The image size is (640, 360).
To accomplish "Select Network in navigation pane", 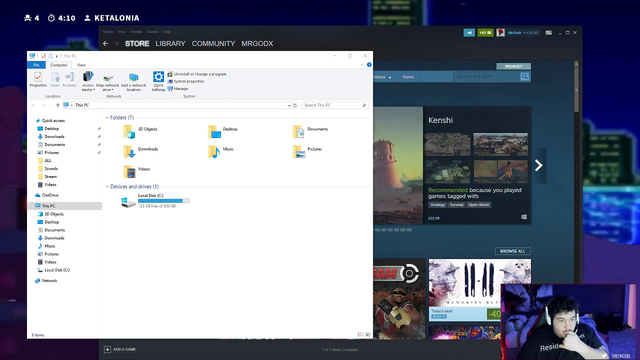I will pyautogui.click(x=49, y=281).
